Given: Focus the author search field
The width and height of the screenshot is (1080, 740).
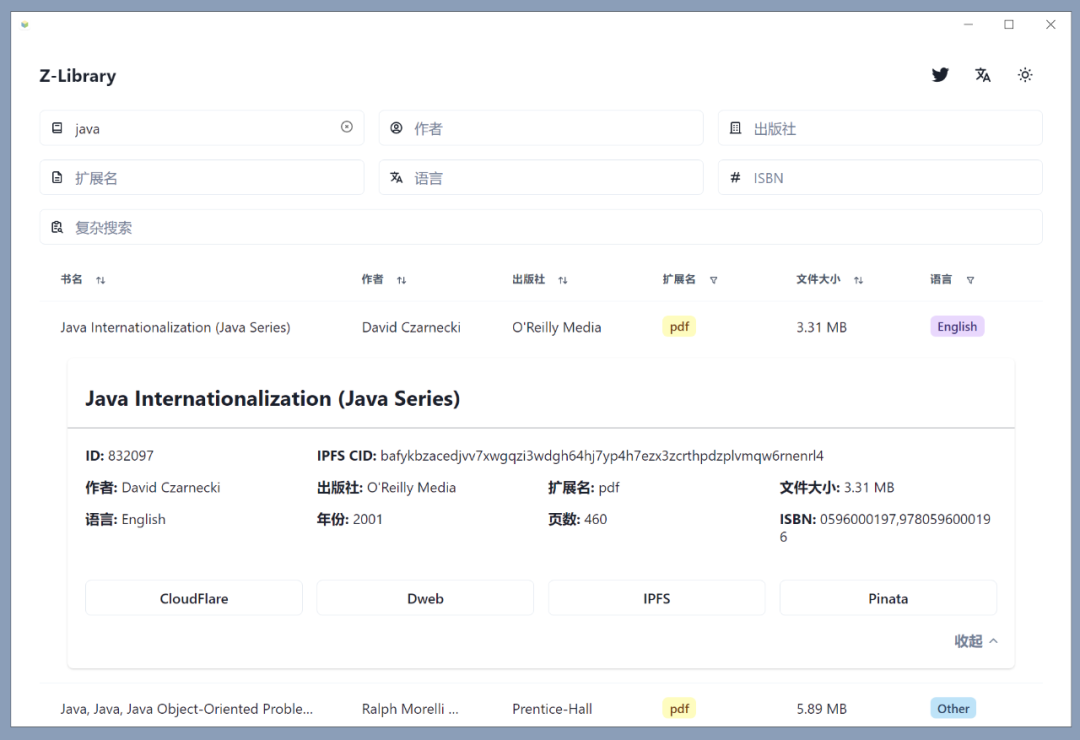Looking at the screenshot, I should coord(550,128).
